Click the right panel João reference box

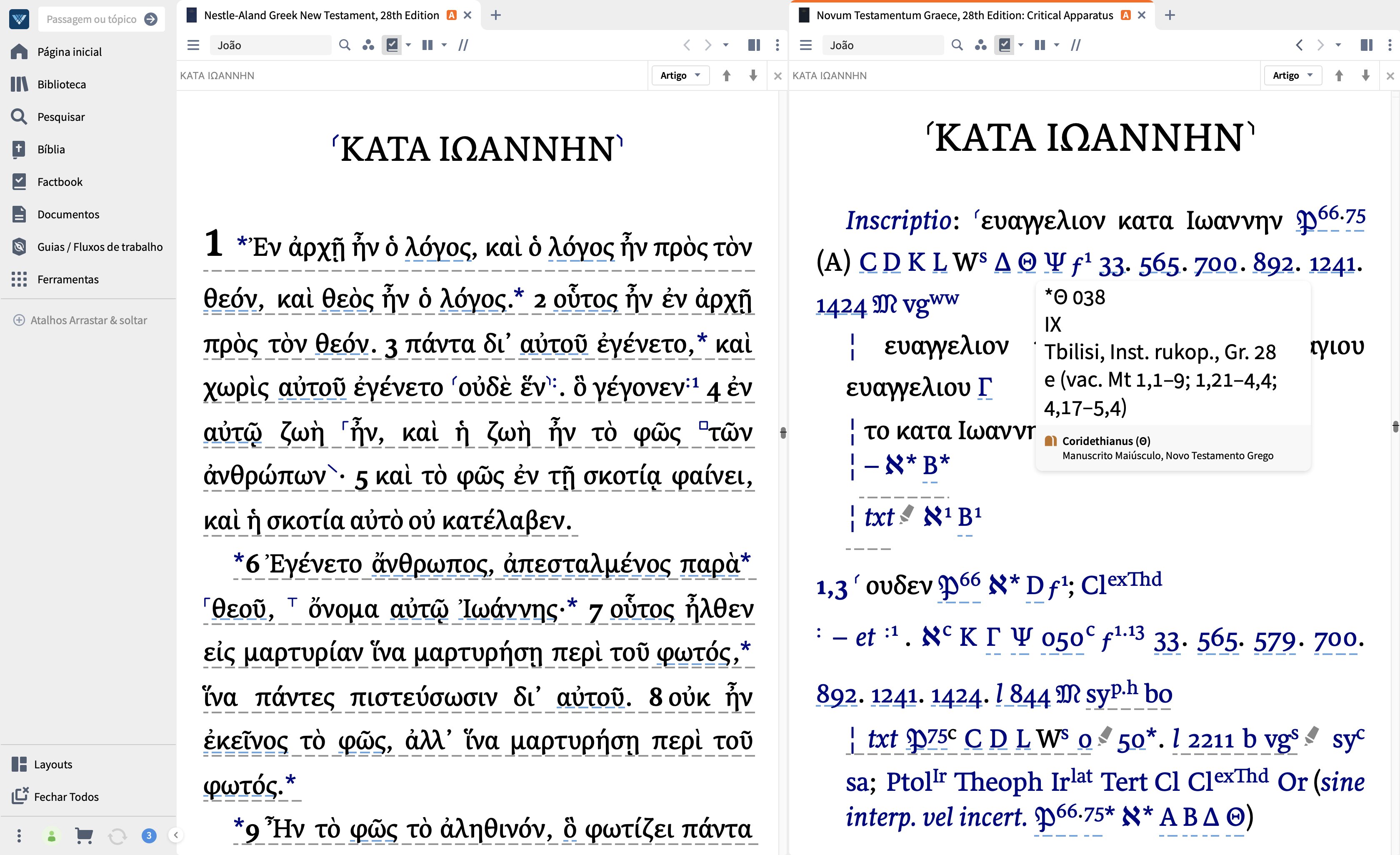883,45
